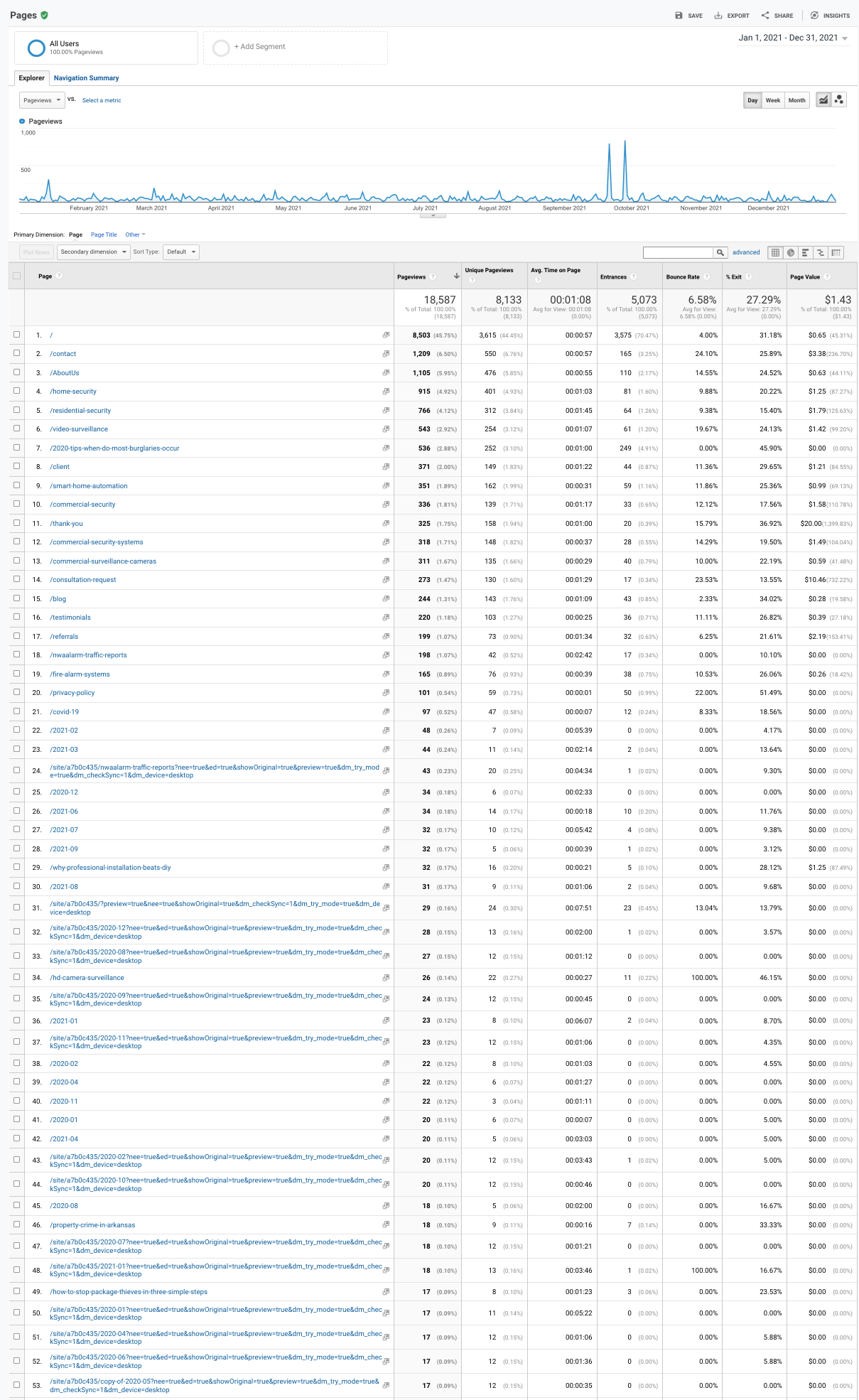The width and height of the screenshot is (859, 1400).
Task: Switch to Navigation Summary tab
Action: [x=86, y=78]
